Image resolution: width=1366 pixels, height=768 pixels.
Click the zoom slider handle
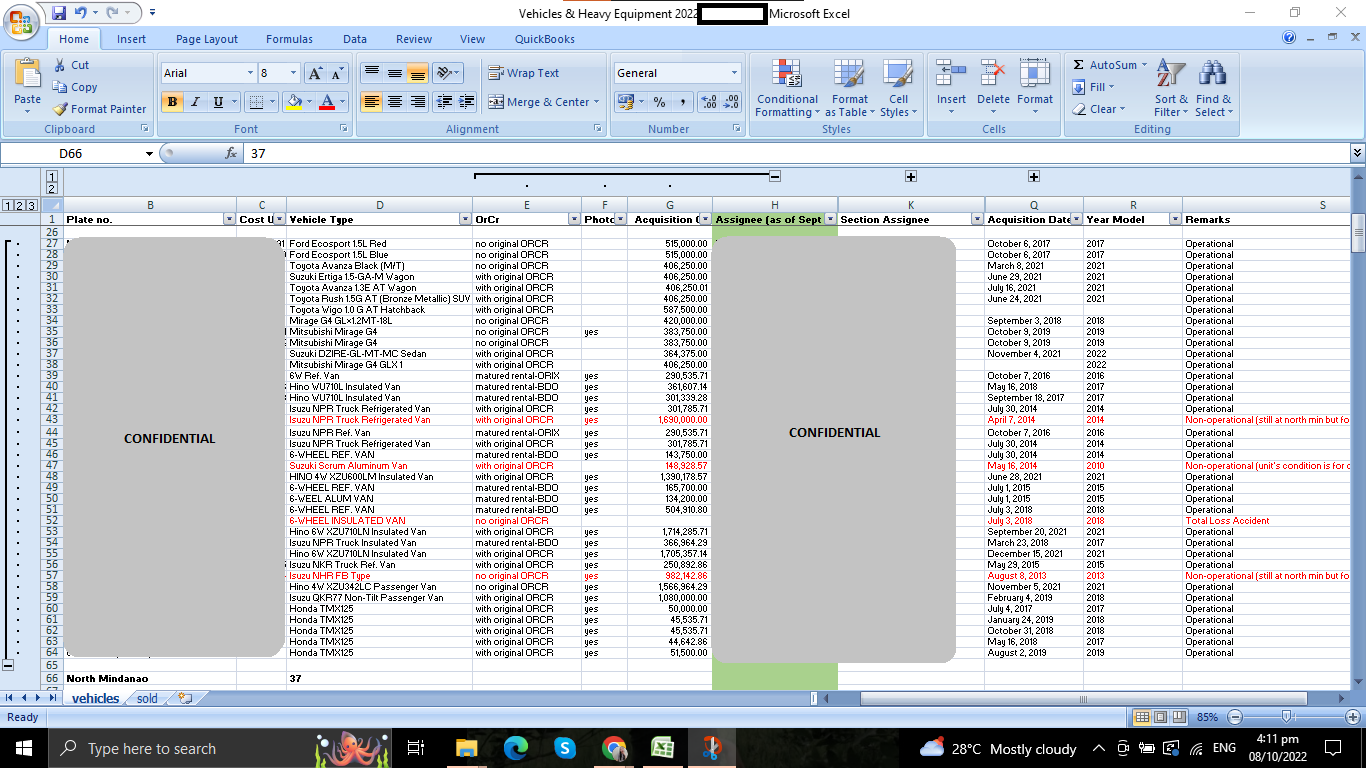point(1287,717)
